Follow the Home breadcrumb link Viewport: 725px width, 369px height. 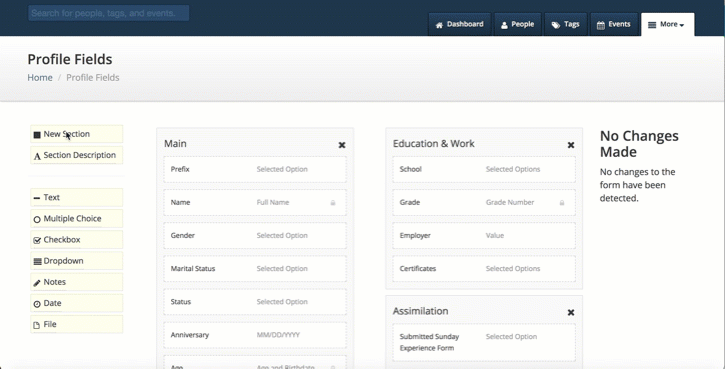(x=40, y=77)
